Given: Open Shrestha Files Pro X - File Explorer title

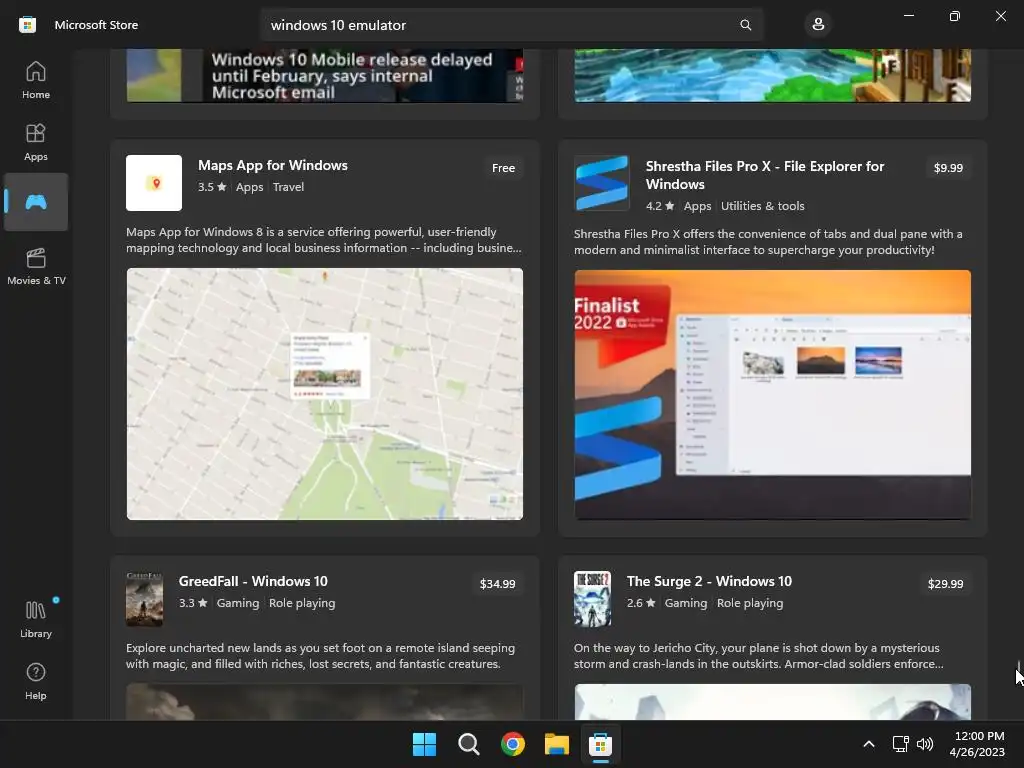Looking at the screenshot, I should 765,175.
